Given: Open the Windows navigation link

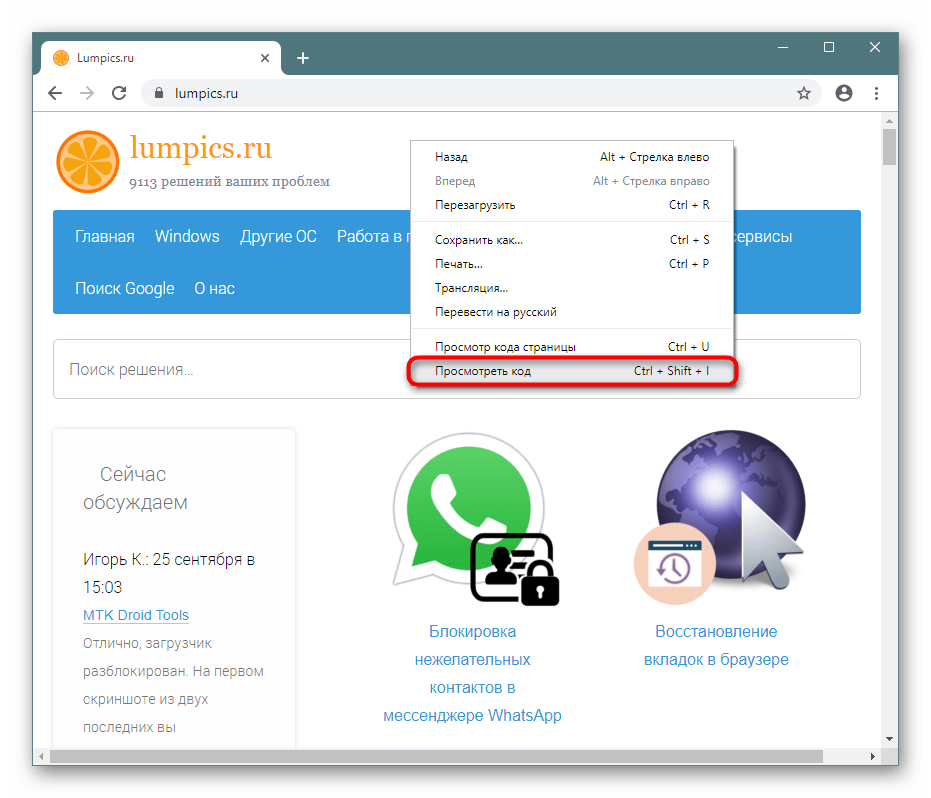Looking at the screenshot, I should point(187,237).
